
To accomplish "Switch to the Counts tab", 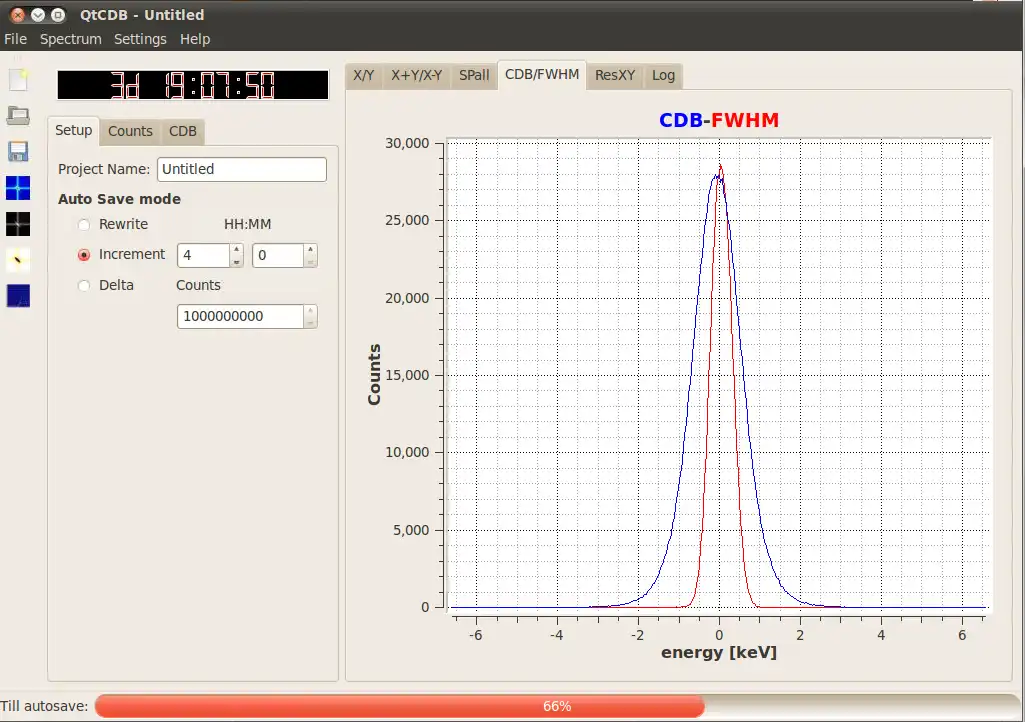I will pyautogui.click(x=130, y=131).
